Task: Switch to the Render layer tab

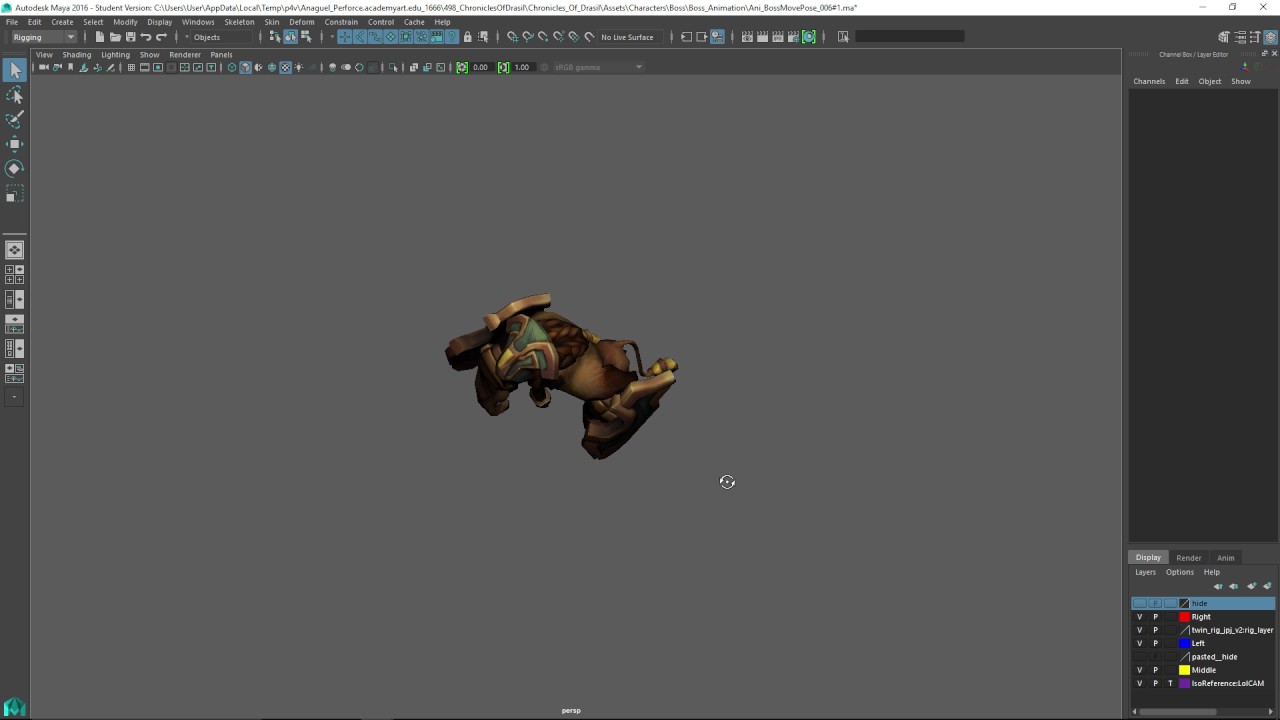Action: (x=1188, y=558)
